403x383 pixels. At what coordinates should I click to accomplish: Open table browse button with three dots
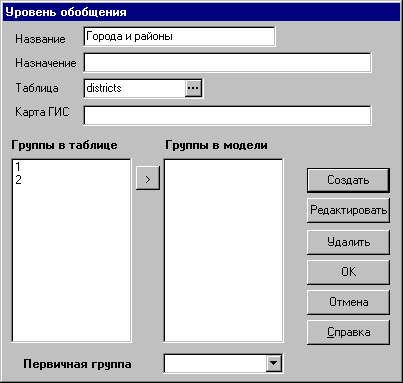[194, 88]
